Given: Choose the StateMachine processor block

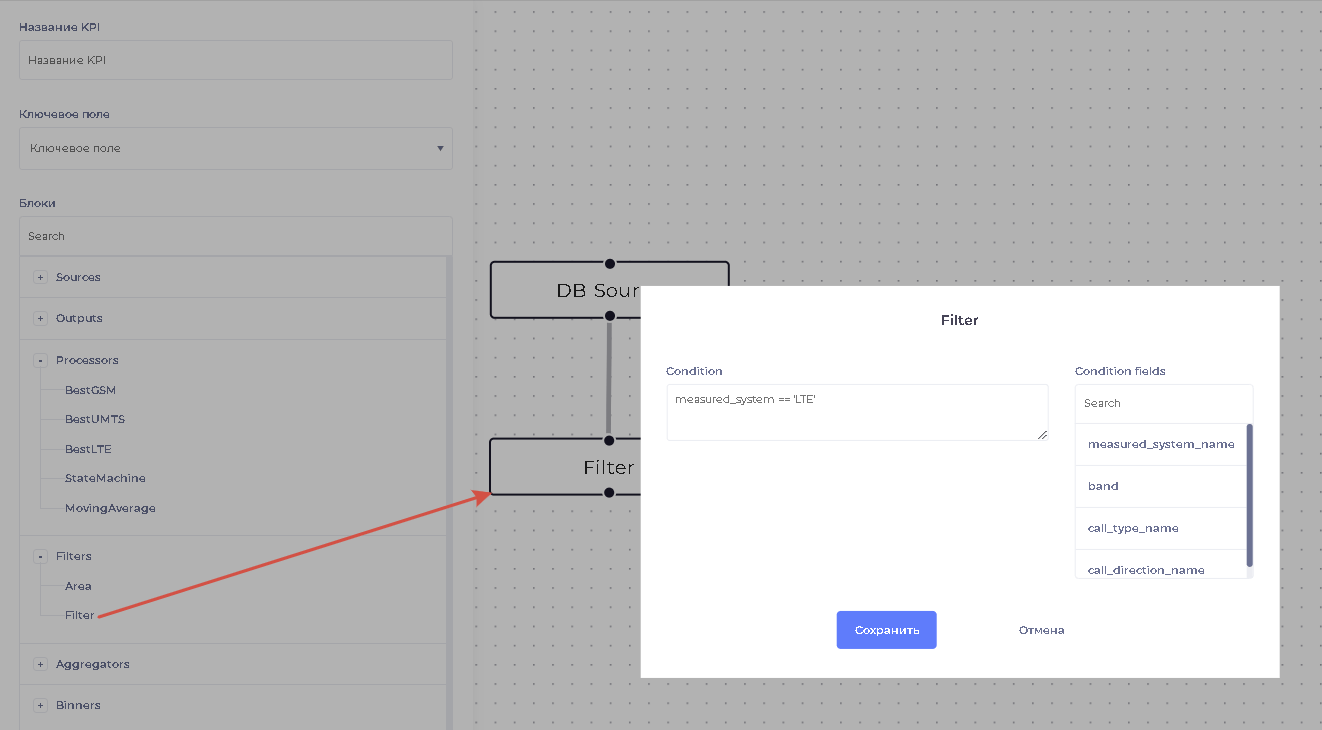Looking at the screenshot, I should click(105, 478).
